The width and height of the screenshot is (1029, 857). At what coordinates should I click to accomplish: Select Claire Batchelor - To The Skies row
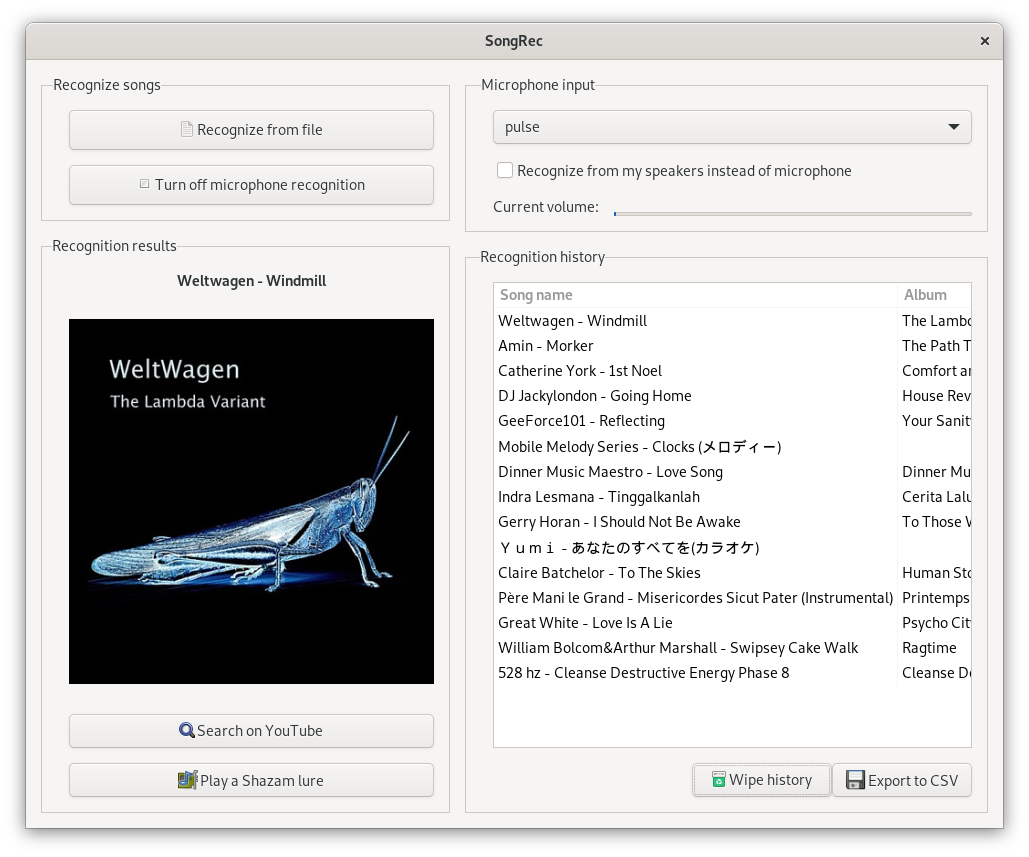732,573
